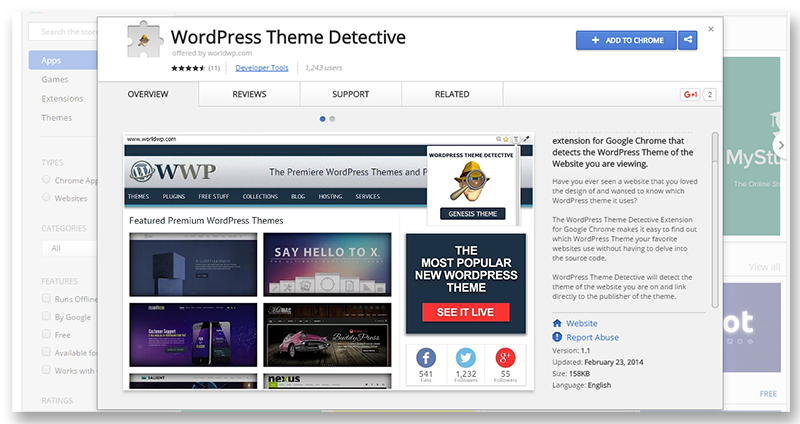Select Themes in the store sidebar
Screen dimensions: 800x424
[57, 117]
